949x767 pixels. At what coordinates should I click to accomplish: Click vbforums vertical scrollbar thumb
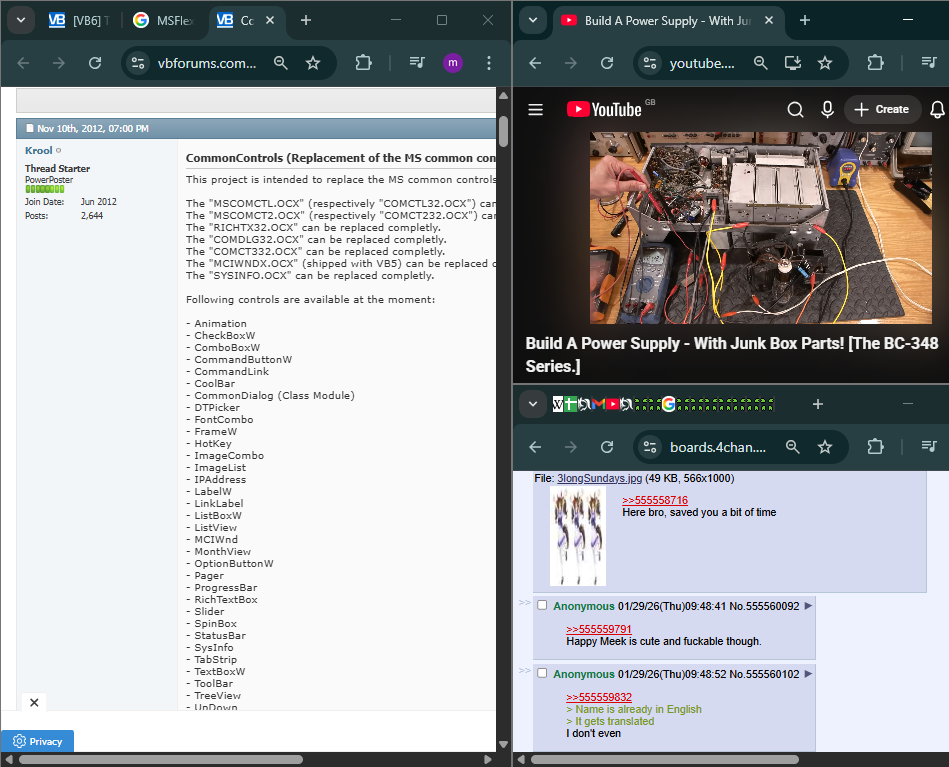click(504, 131)
